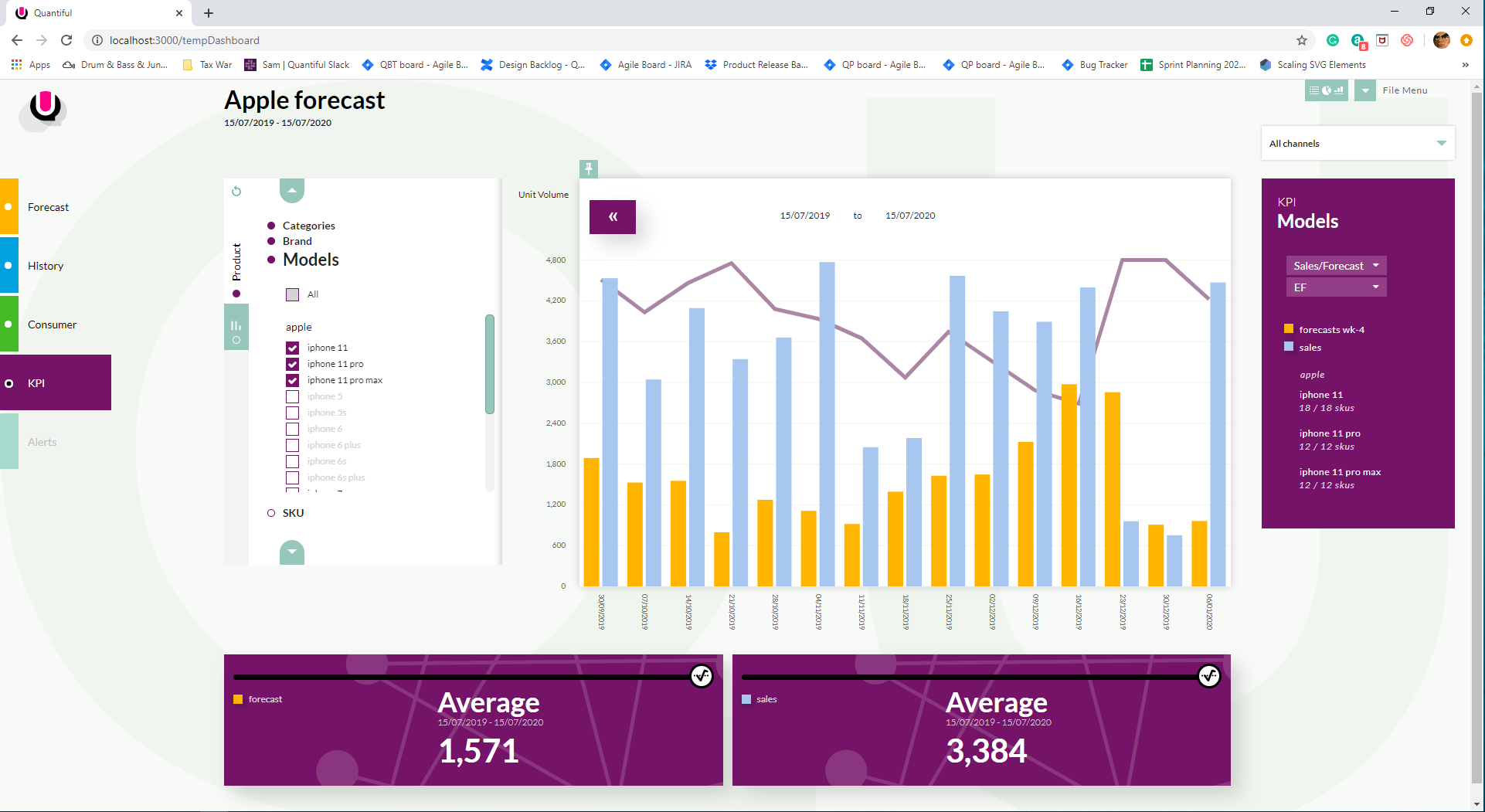Open the Sales/Forecast dropdown in the KPI panel
1485x812 pixels.
tap(1336, 266)
